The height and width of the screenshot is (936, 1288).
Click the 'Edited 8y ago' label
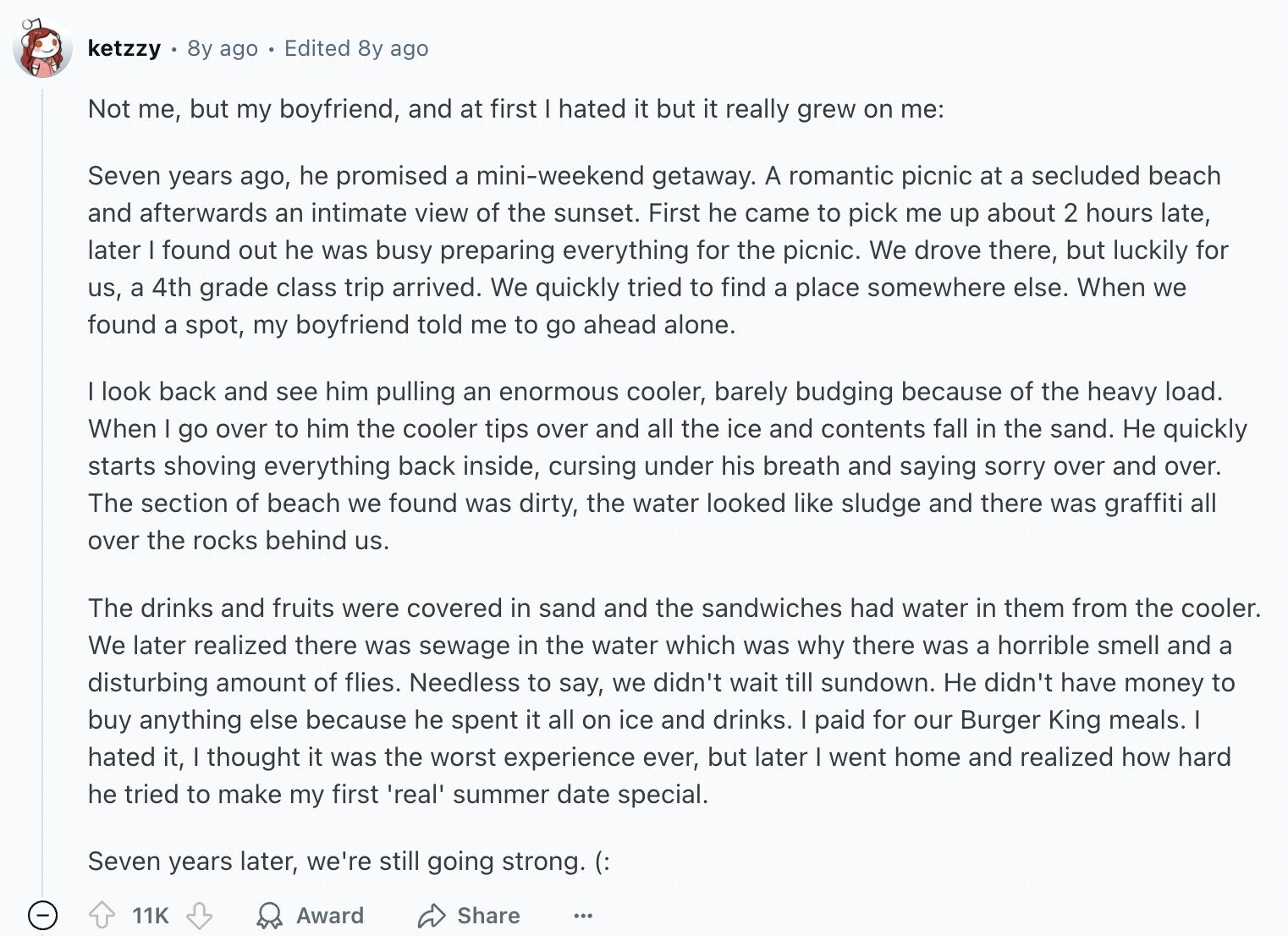coord(356,48)
